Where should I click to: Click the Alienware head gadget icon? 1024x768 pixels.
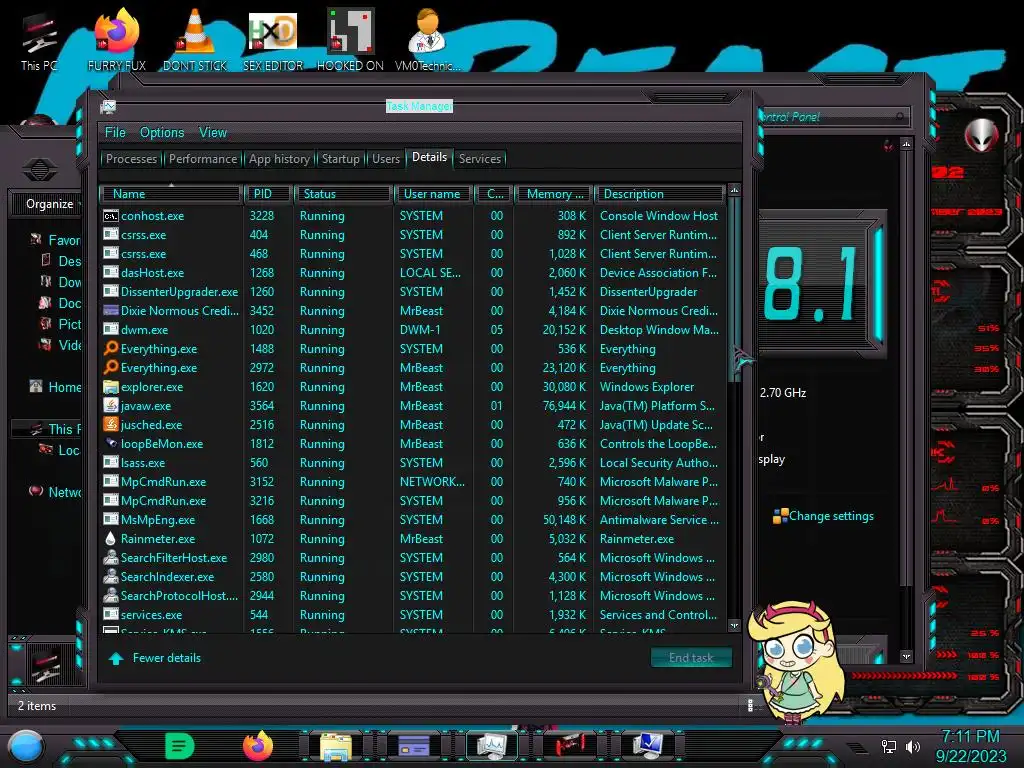(981, 136)
